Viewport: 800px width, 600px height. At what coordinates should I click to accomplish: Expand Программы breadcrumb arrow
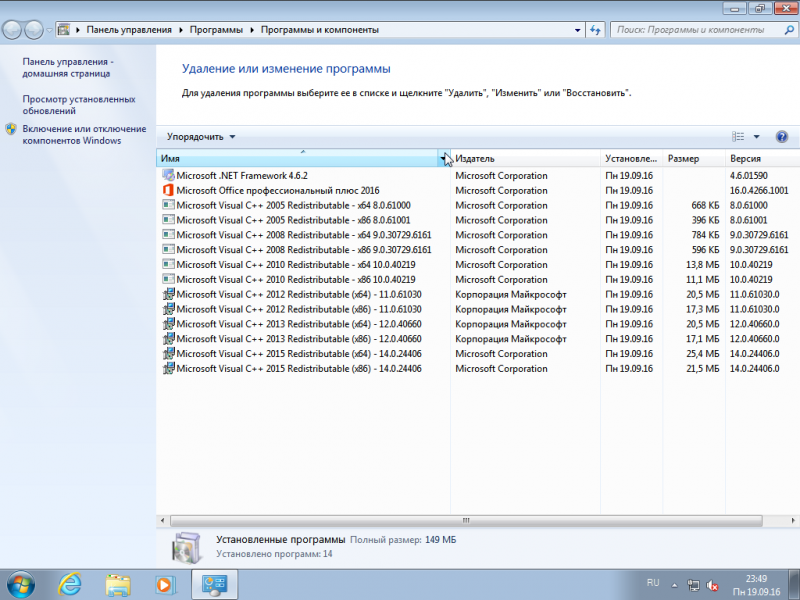252,30
